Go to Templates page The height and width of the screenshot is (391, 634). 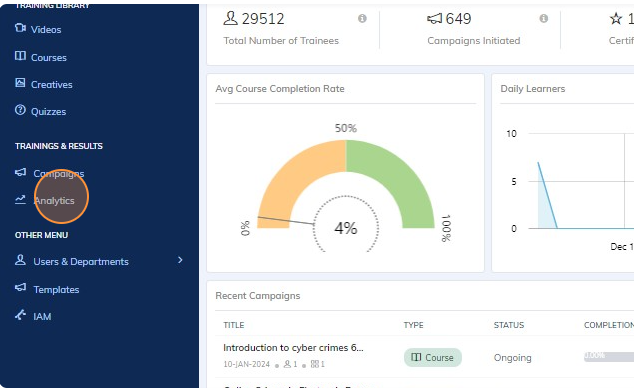(56, 290)
